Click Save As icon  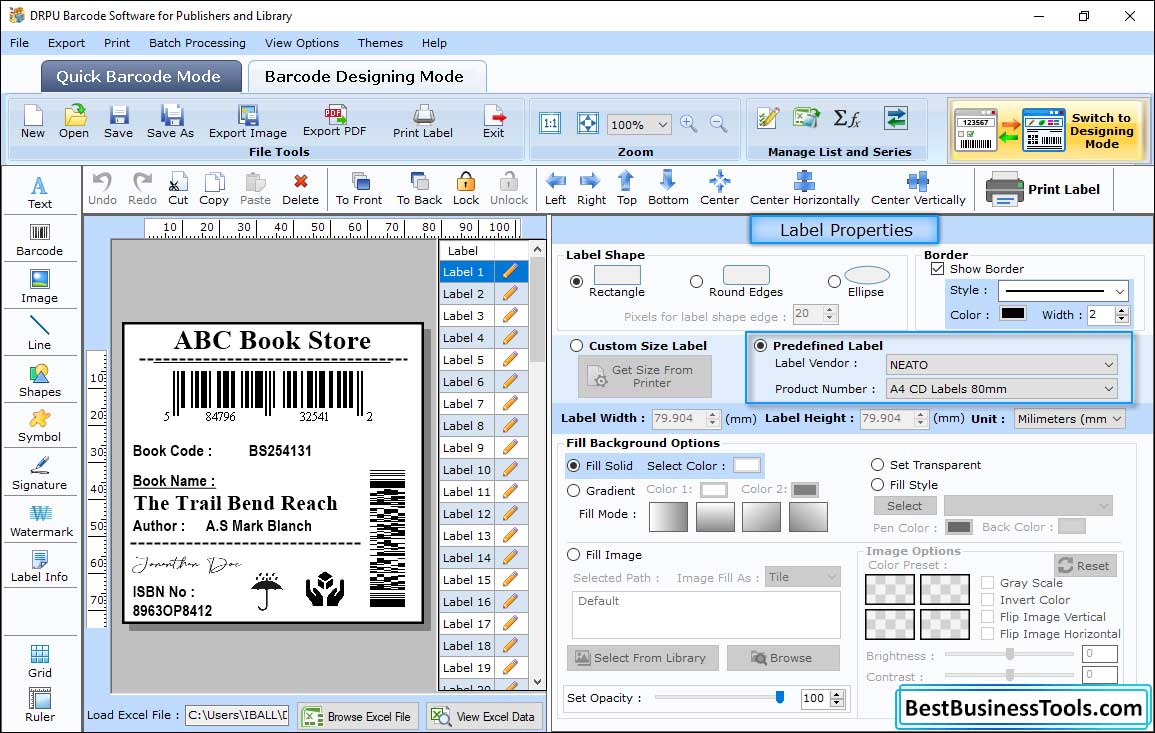click(x=171, y=122)
